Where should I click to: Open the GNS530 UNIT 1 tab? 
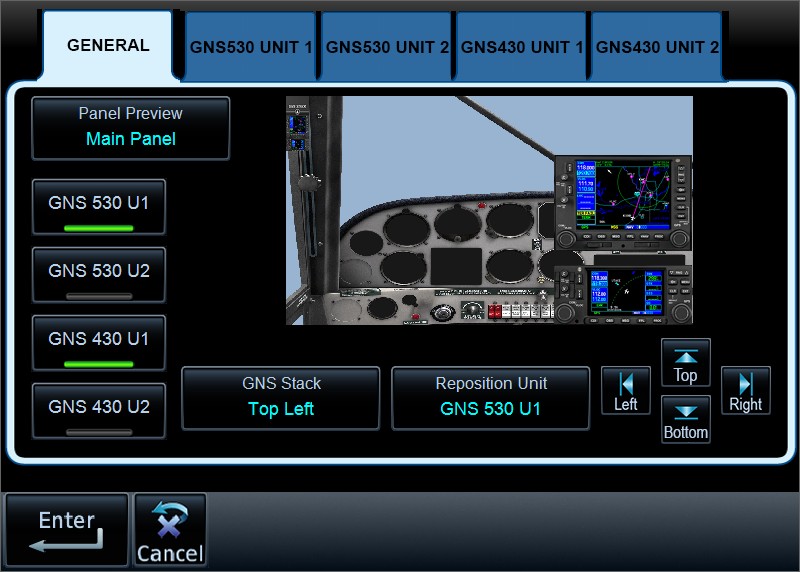click(x=251, y=47)
